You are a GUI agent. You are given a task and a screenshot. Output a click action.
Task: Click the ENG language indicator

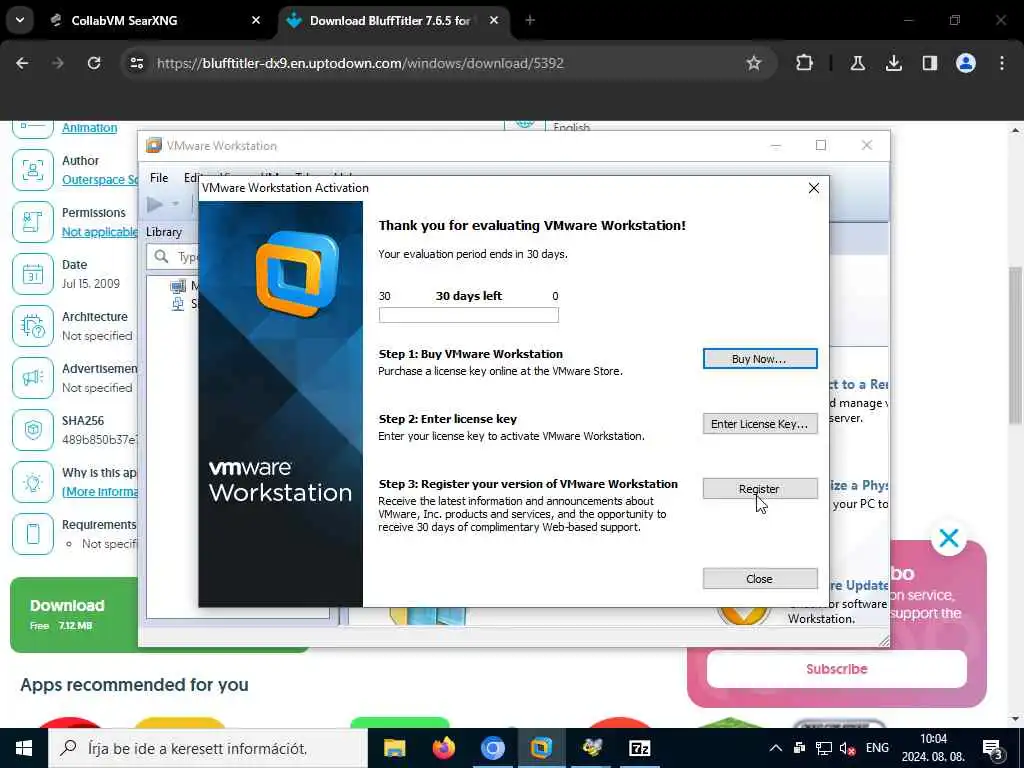[x=877, y=748]
